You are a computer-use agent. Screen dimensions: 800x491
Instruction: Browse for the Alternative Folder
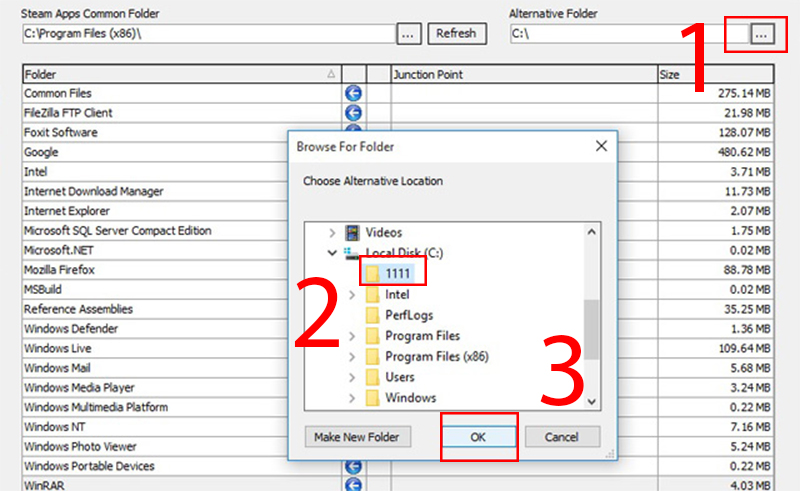tap(762, 34)
